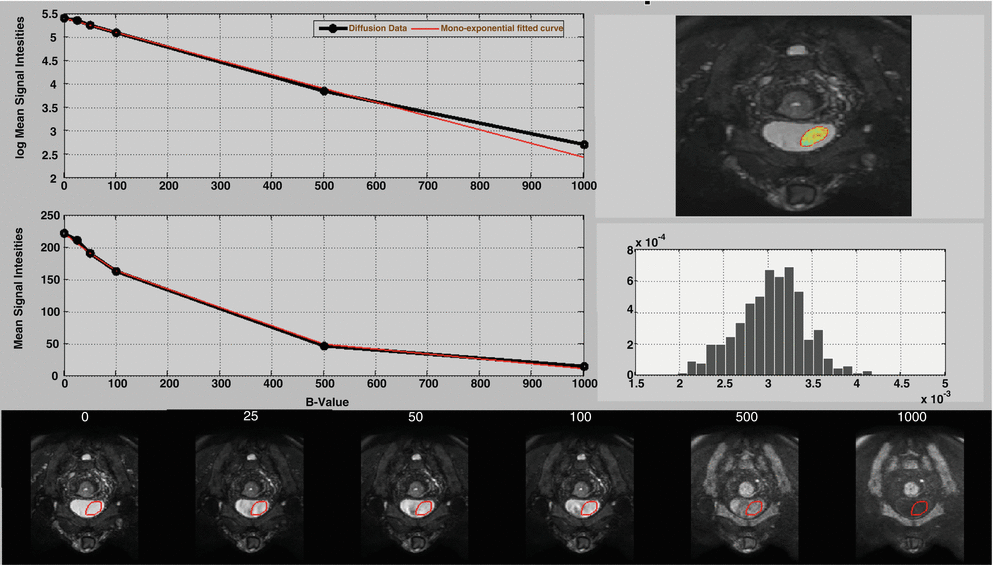Select the log plot data point at b=1000
Image resolution: width=993 pixels, height=565 pixels.
coord(584,145)
